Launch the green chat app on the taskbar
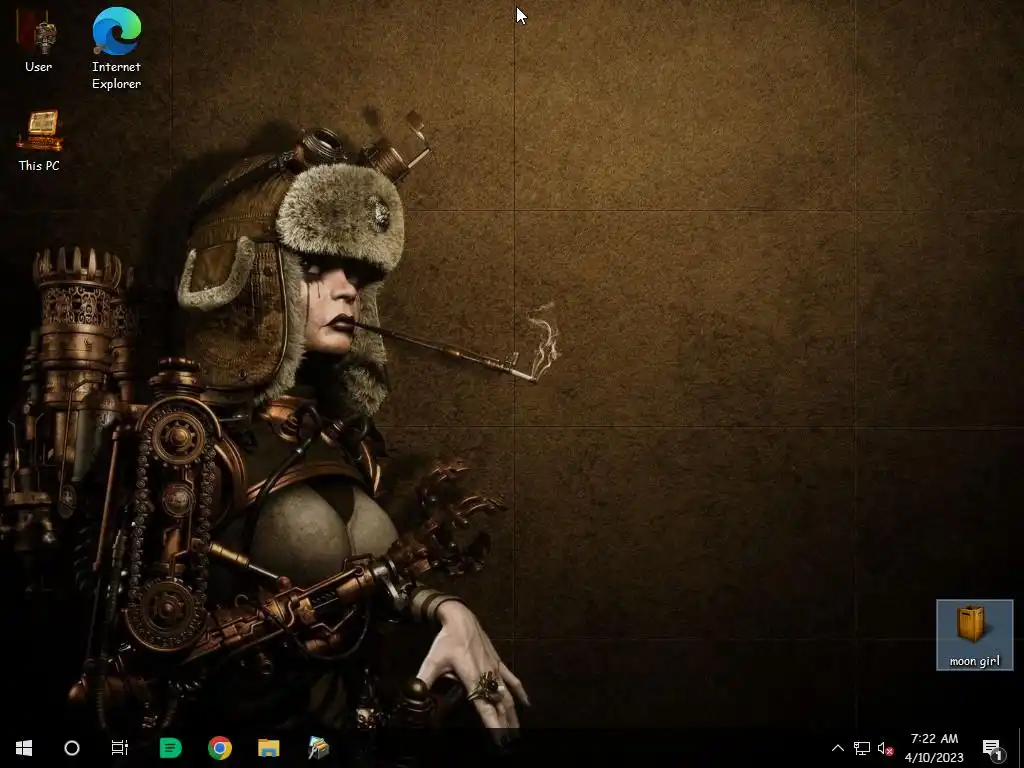This screenshot has width=1024, height=768. click(170, 748)
